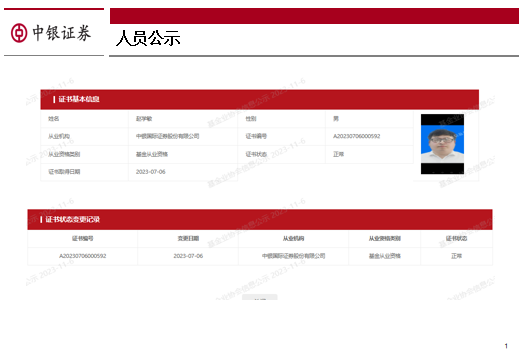
Task: Select the 人员公示 page title
Action: [x=148, y=38]
